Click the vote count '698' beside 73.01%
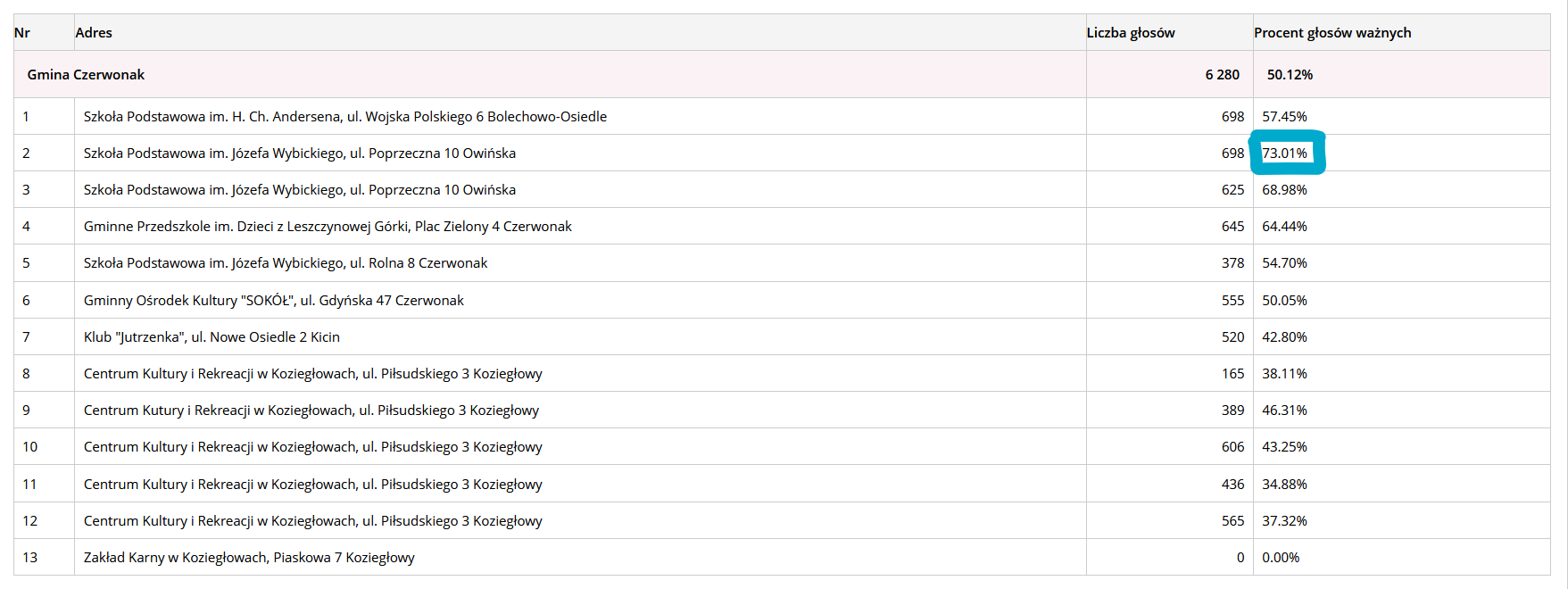Viewport: 1568px width, 589px height. point(1232,153)
